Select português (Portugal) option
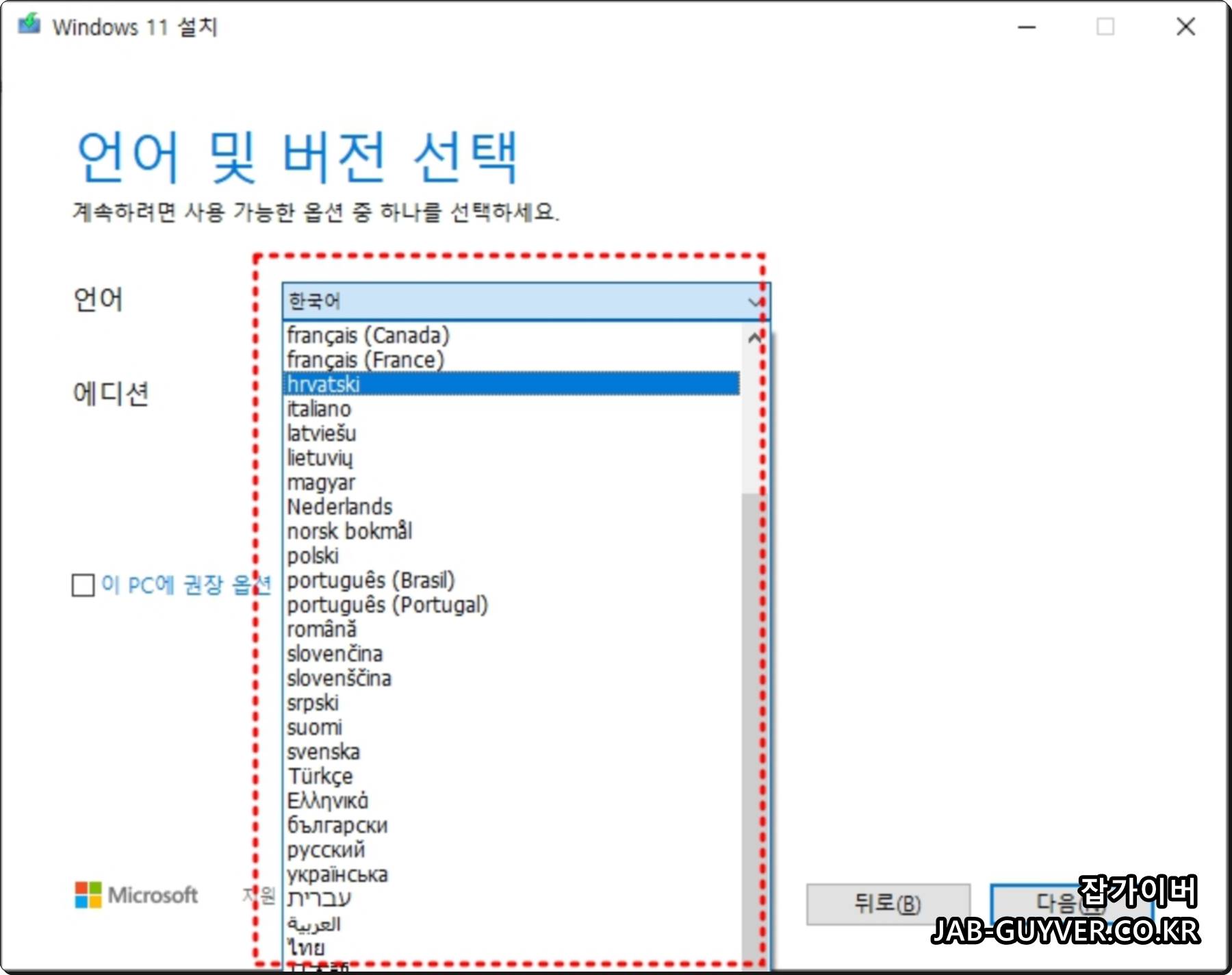The width and height of the screenshot is (1232, 975). tap(511, 605)
